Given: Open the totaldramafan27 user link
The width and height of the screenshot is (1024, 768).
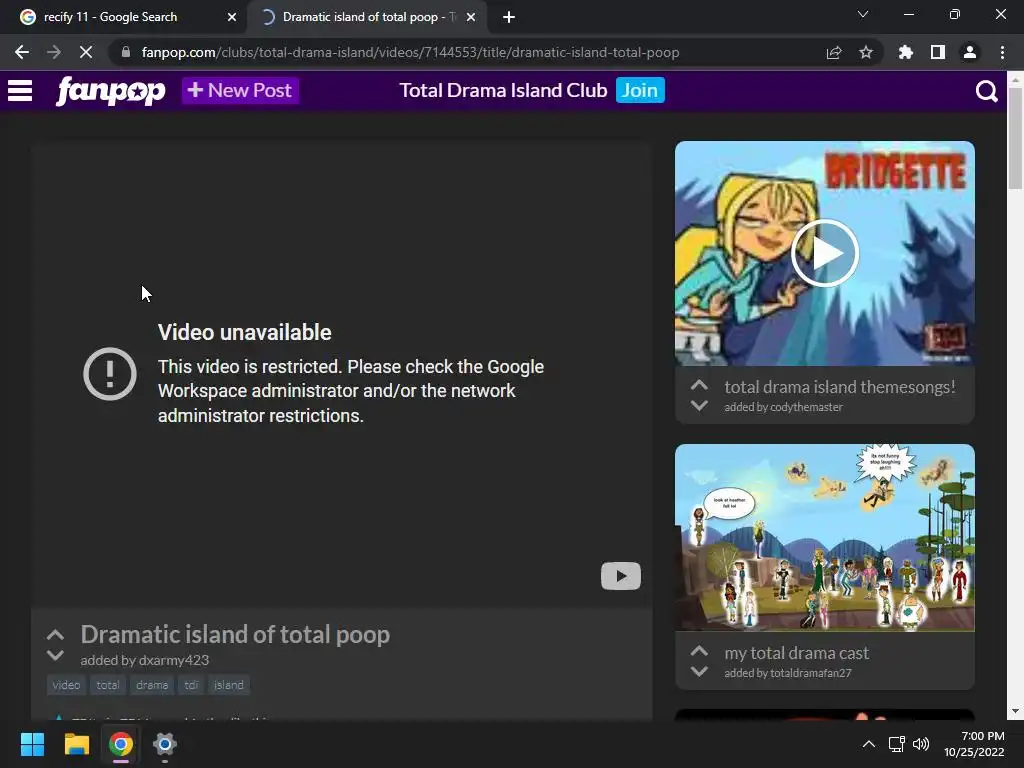Looking at the screenshot, I should point(810,673).
